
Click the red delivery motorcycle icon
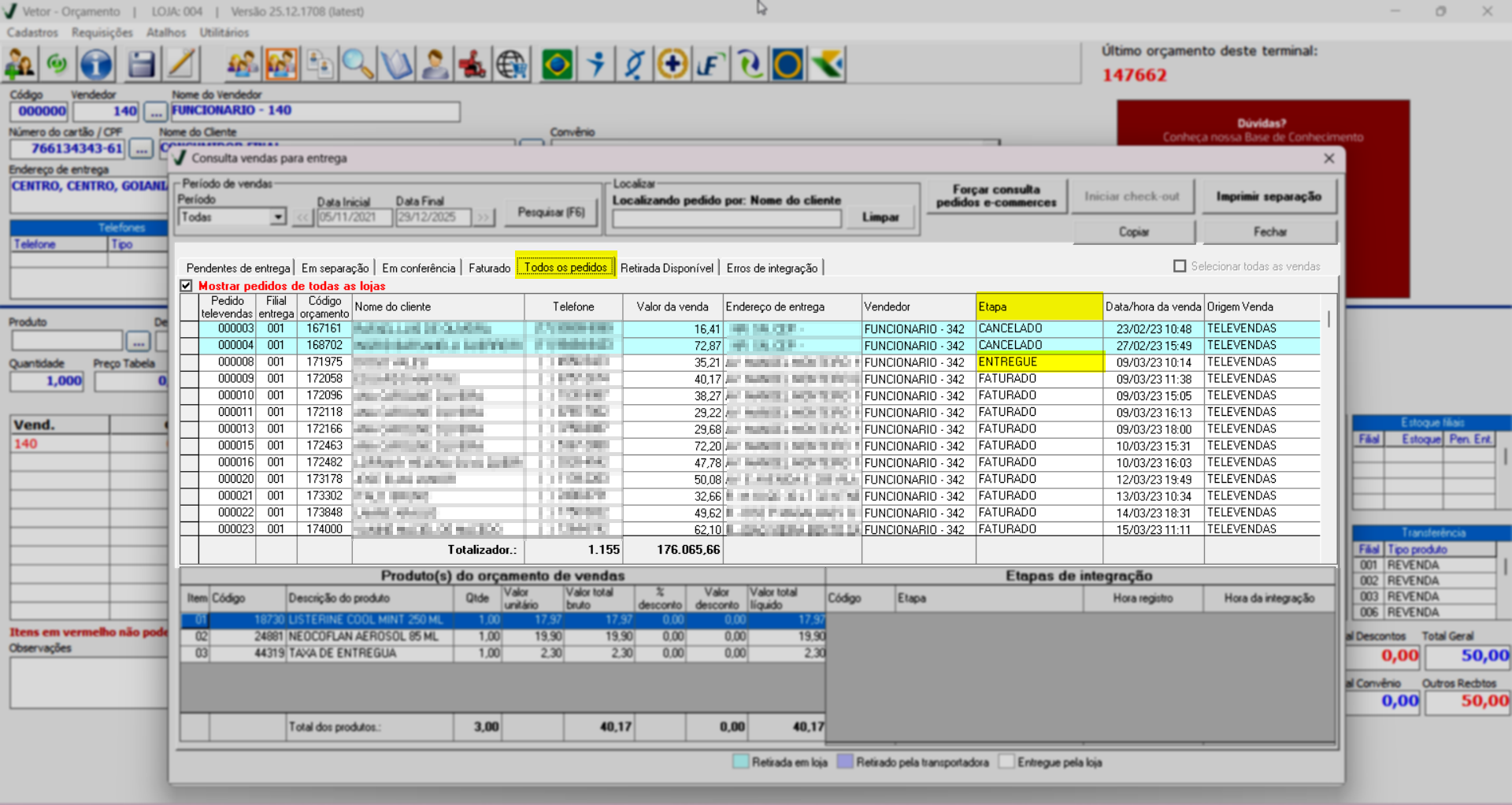472,65
